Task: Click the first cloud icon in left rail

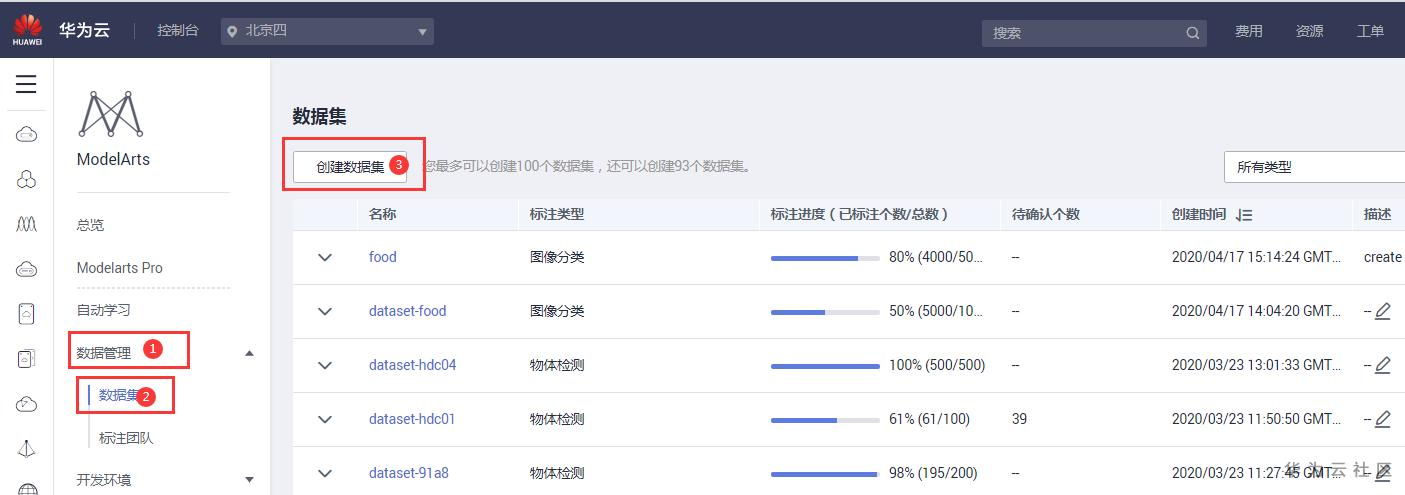Action: click(x=27, y=135)
